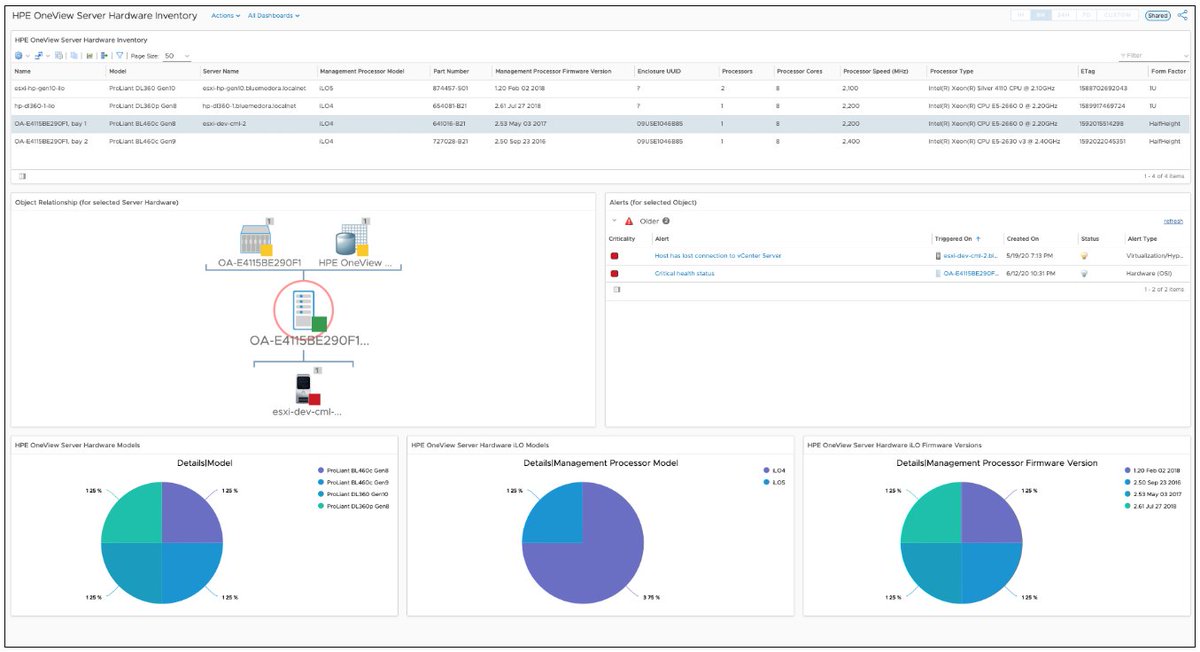Click the smaller 25% slice of iLO Models pie
The height and width of the screenshot is (652, 1200).
tap(553, 513)
